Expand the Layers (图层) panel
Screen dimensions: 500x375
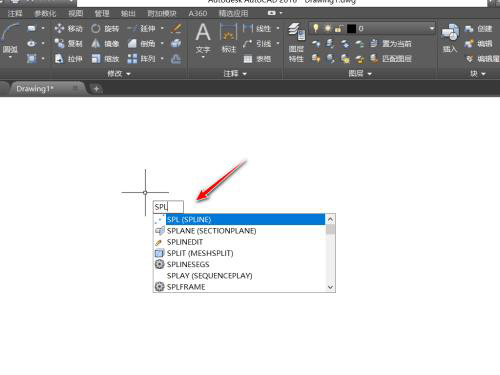(360, 73)
